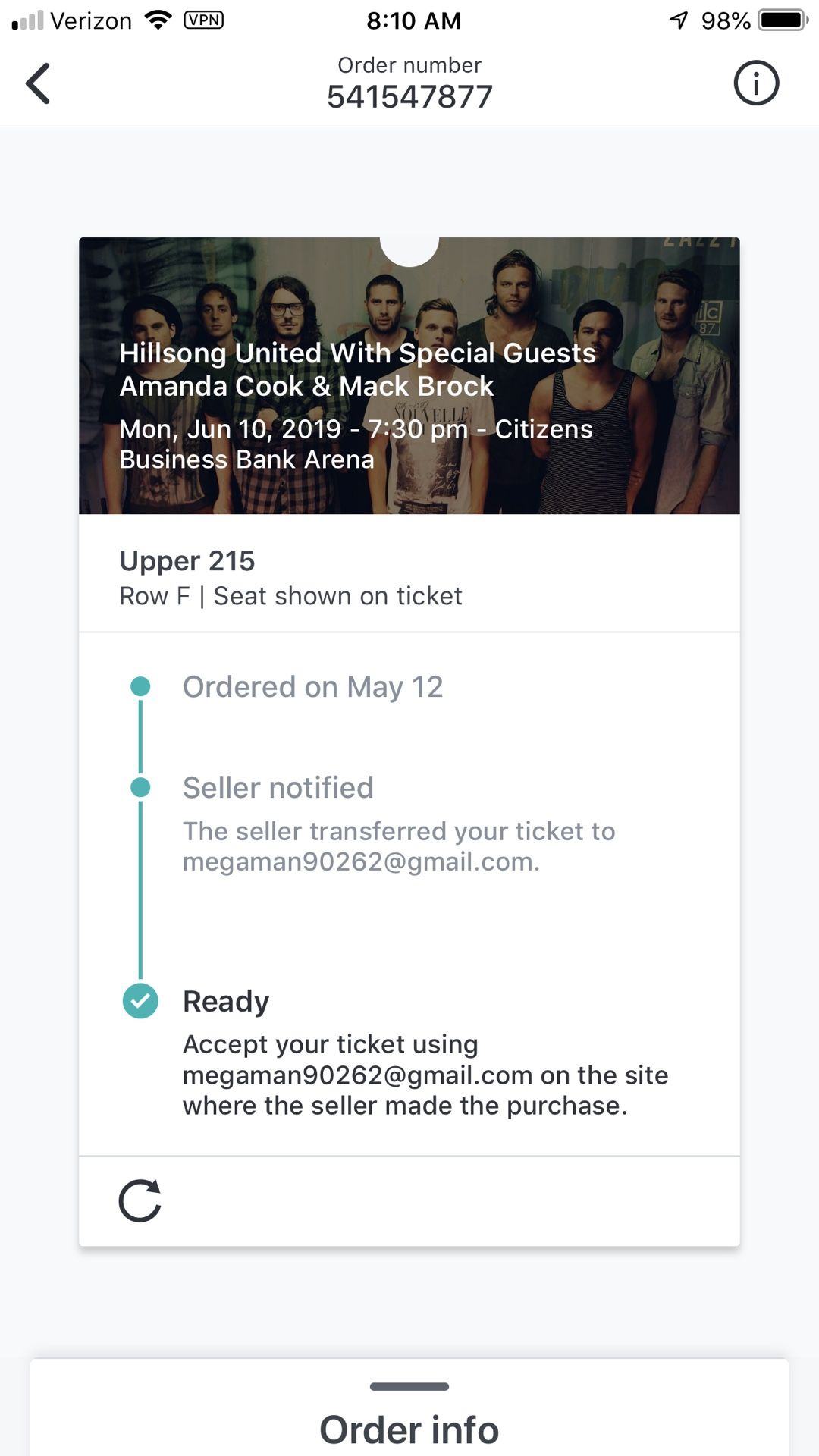Tap the location arrow status icon
Screen dimensions: 819x1456
point(679,20)
